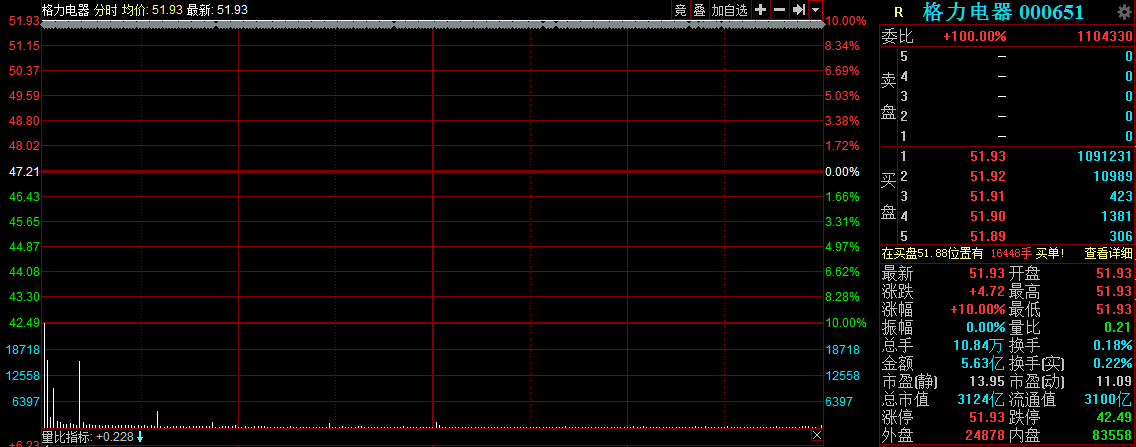1136x447 pixels.
Task: Click the 委比 +100.00% value
Action: coord(974,36)
